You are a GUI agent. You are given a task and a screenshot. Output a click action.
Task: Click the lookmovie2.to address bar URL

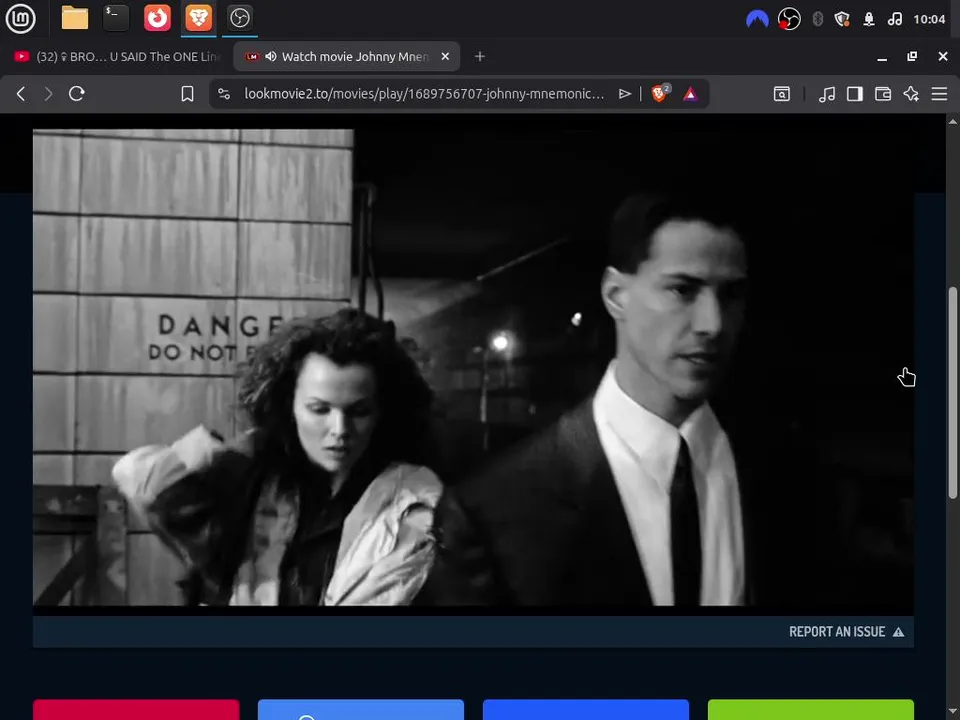pyautogui.click(x=424, y=94)
